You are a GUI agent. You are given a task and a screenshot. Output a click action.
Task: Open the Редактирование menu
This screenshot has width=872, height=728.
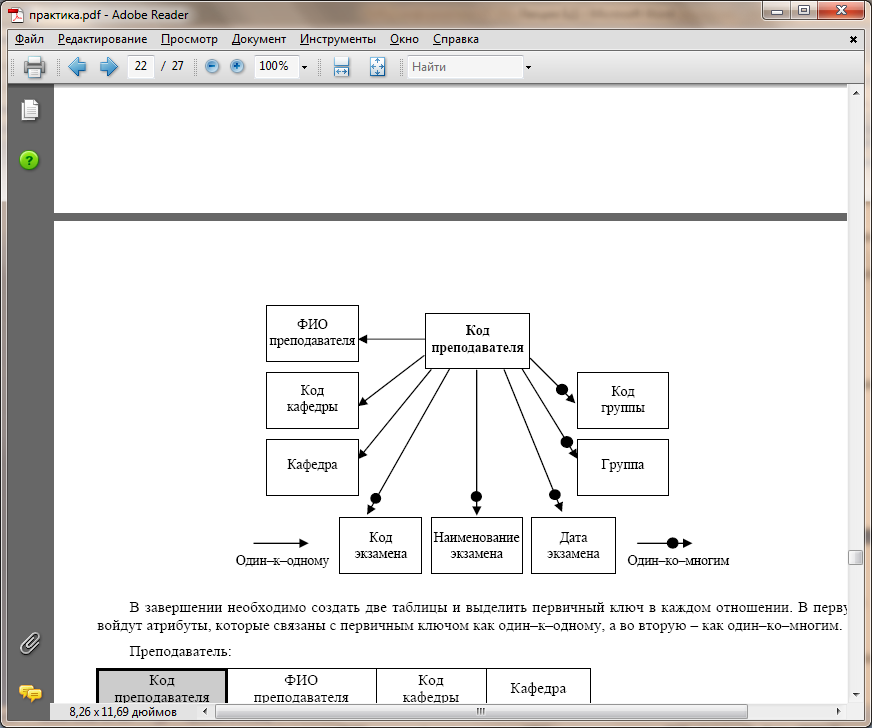point(102,39)
